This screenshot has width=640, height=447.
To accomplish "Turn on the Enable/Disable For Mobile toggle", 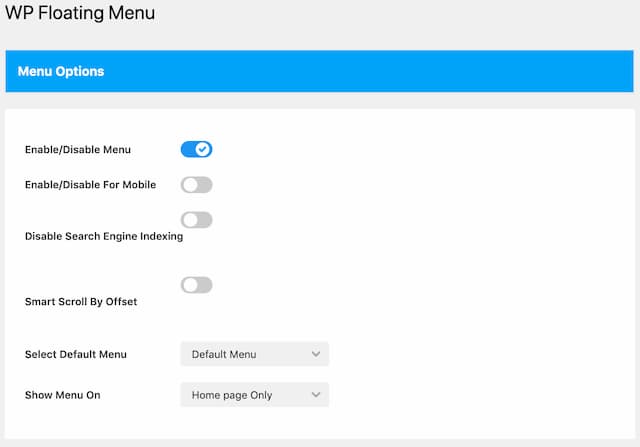I will 196,185.
